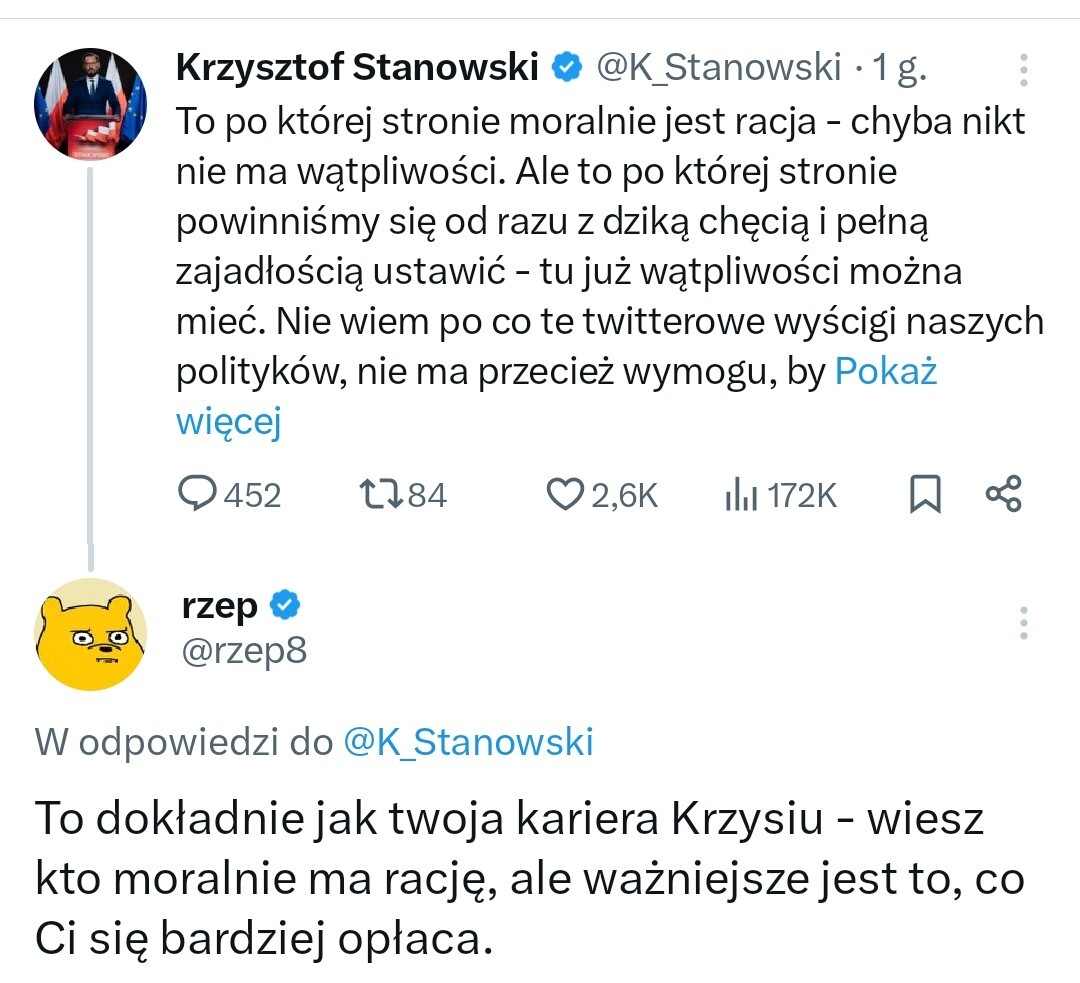Image resolution: width=1080 pixels, height=983 pixels.
Task: Open the more options menu on Stanowski's tweet
Action: click(x=1023, y=70)
